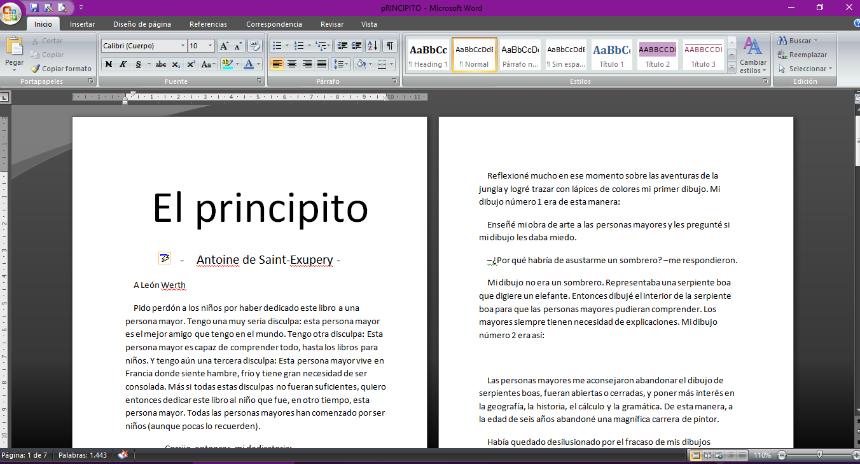Viewport: 860px width, 464px height.
Task: Apply the Sin espaciado style
Action: point(566,54)
